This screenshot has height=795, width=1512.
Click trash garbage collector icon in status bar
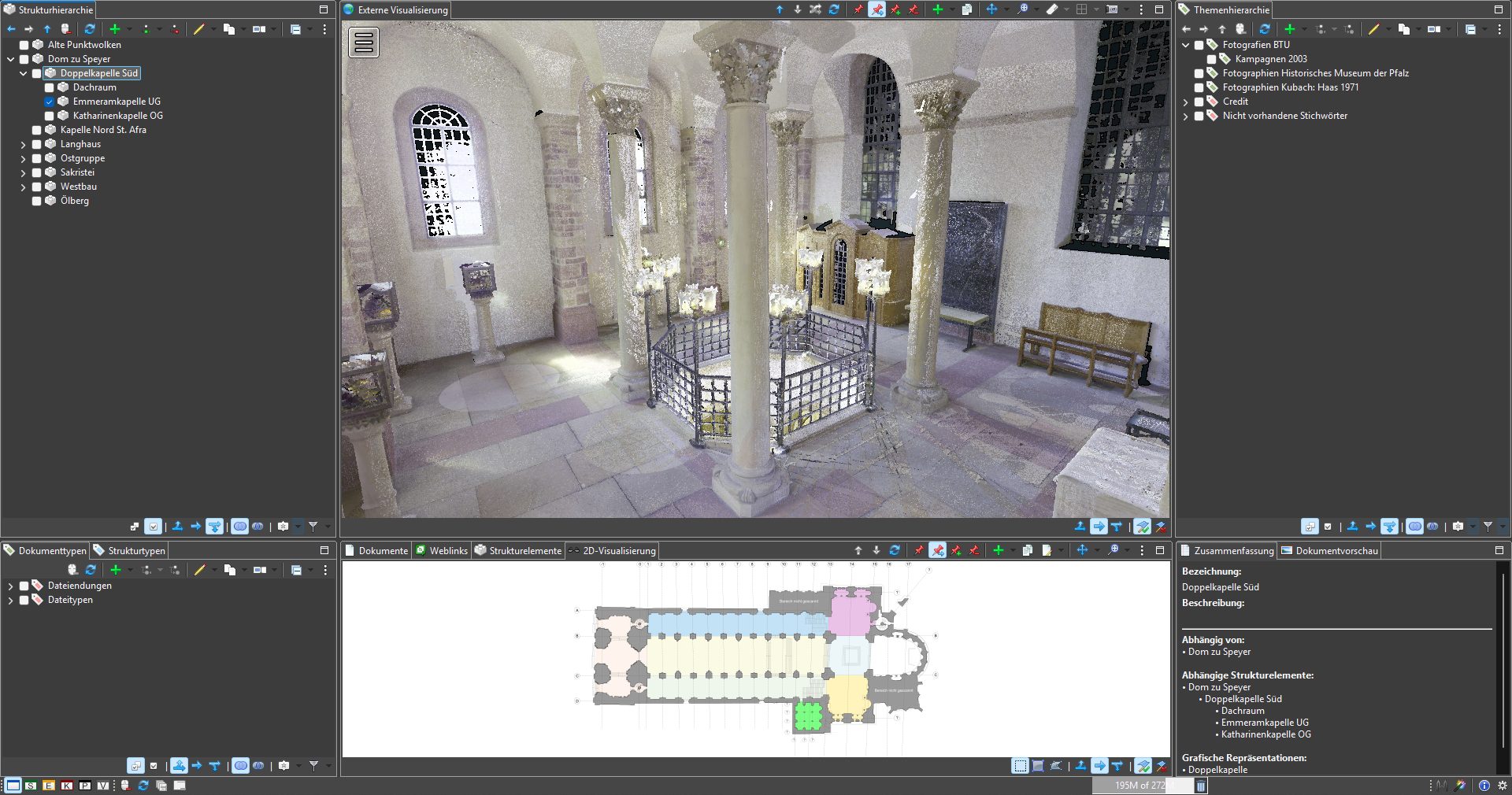click(x=1201, y=786)
